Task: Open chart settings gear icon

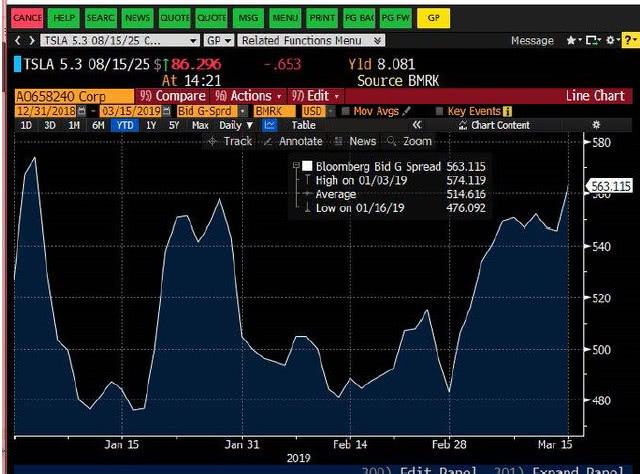Action: pos(596,125)
